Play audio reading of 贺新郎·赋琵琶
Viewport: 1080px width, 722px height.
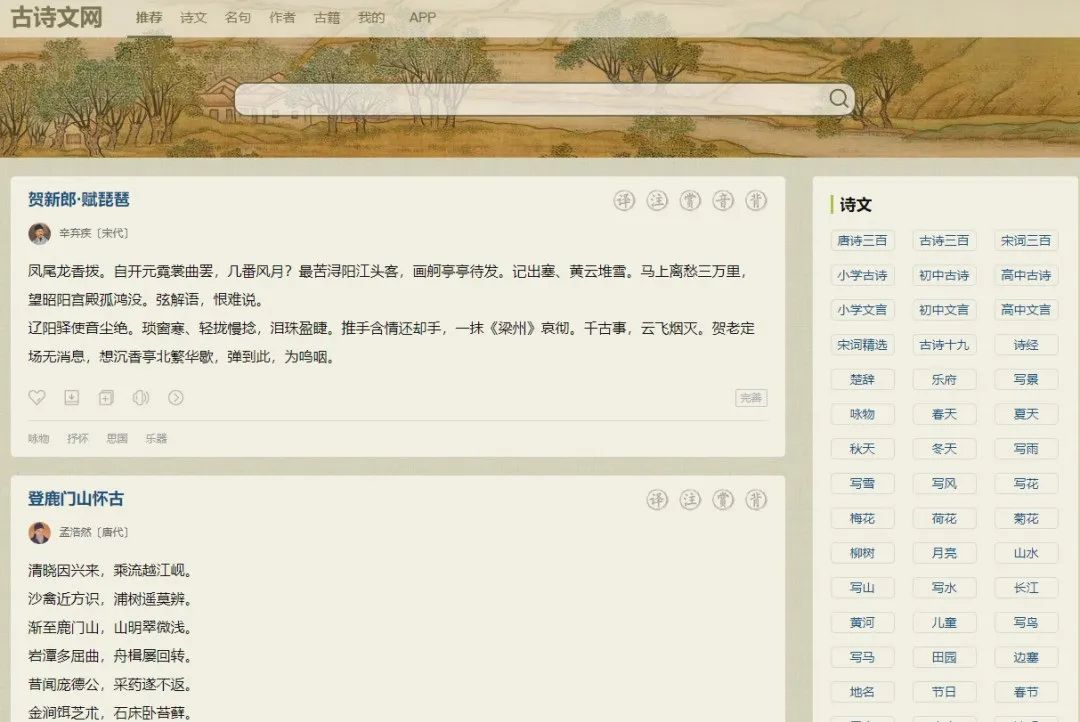pos(141,398)
